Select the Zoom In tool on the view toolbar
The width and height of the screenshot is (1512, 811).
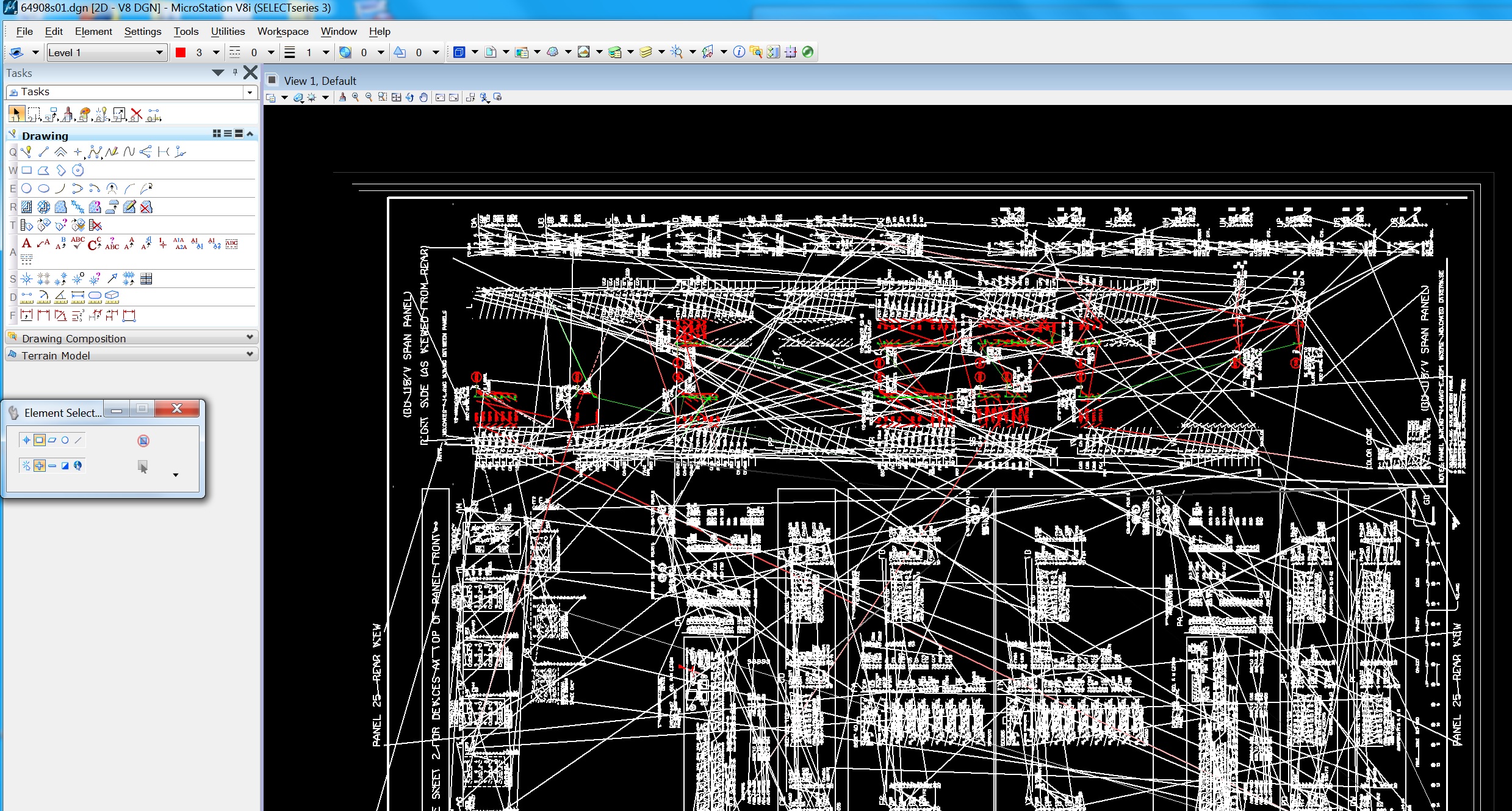pyautogui.click(x=356, y=97)
